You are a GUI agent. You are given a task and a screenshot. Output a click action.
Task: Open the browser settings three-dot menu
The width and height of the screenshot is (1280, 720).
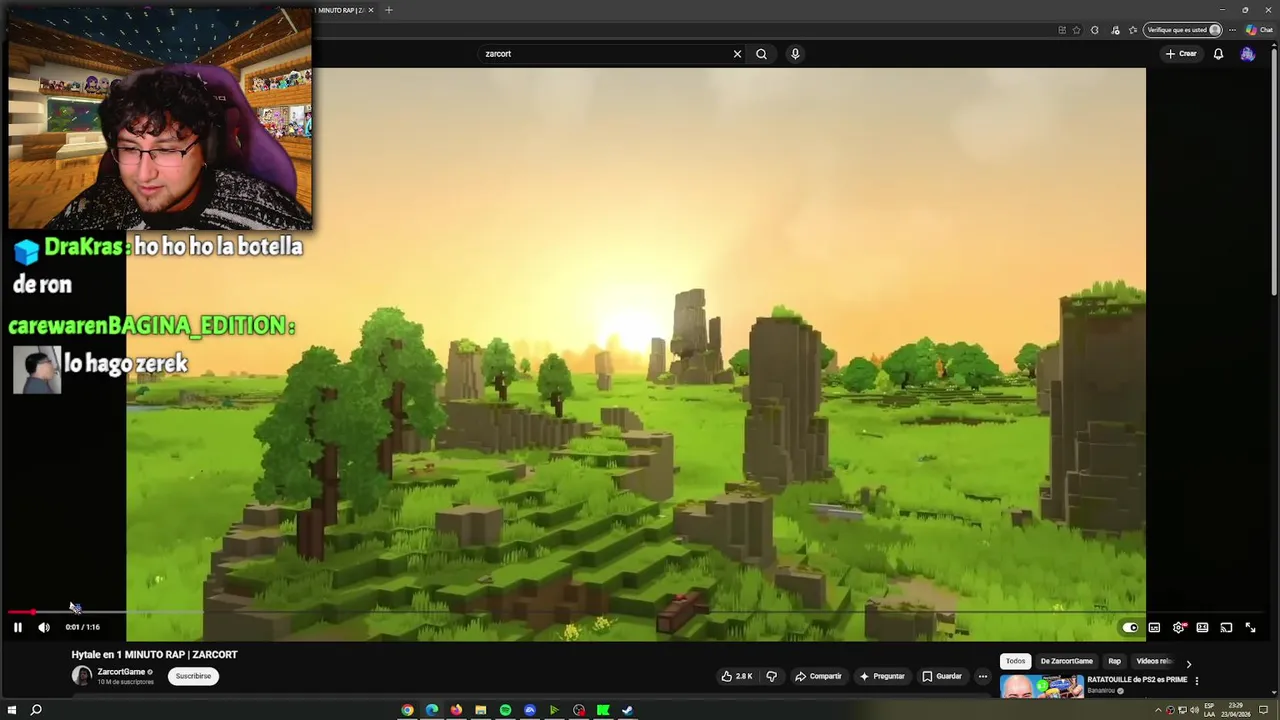coord(1232,30)
